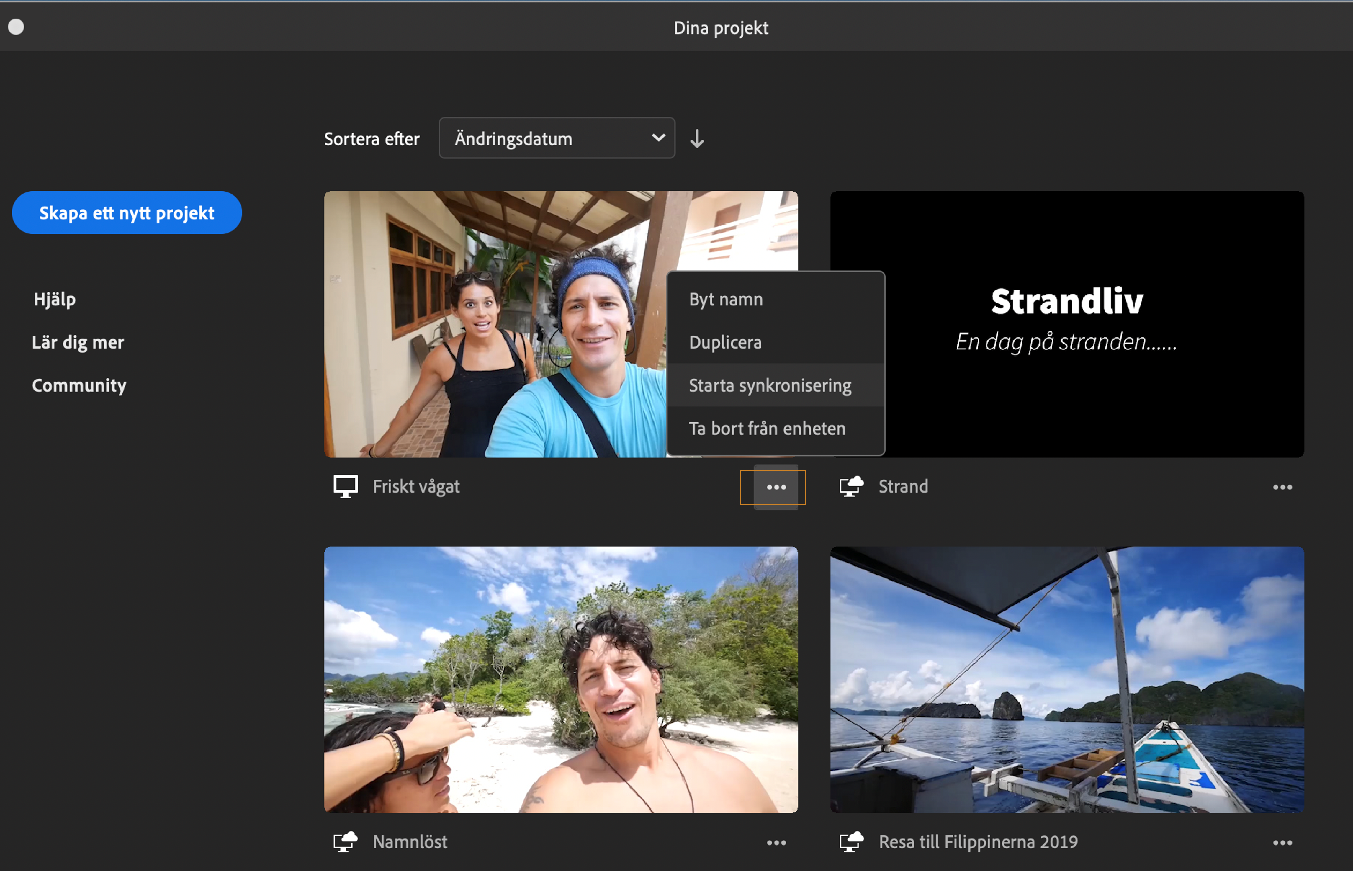Select Byt namn in context menu
Screen dimensions: 1353x896
click(x=726, y=300)
